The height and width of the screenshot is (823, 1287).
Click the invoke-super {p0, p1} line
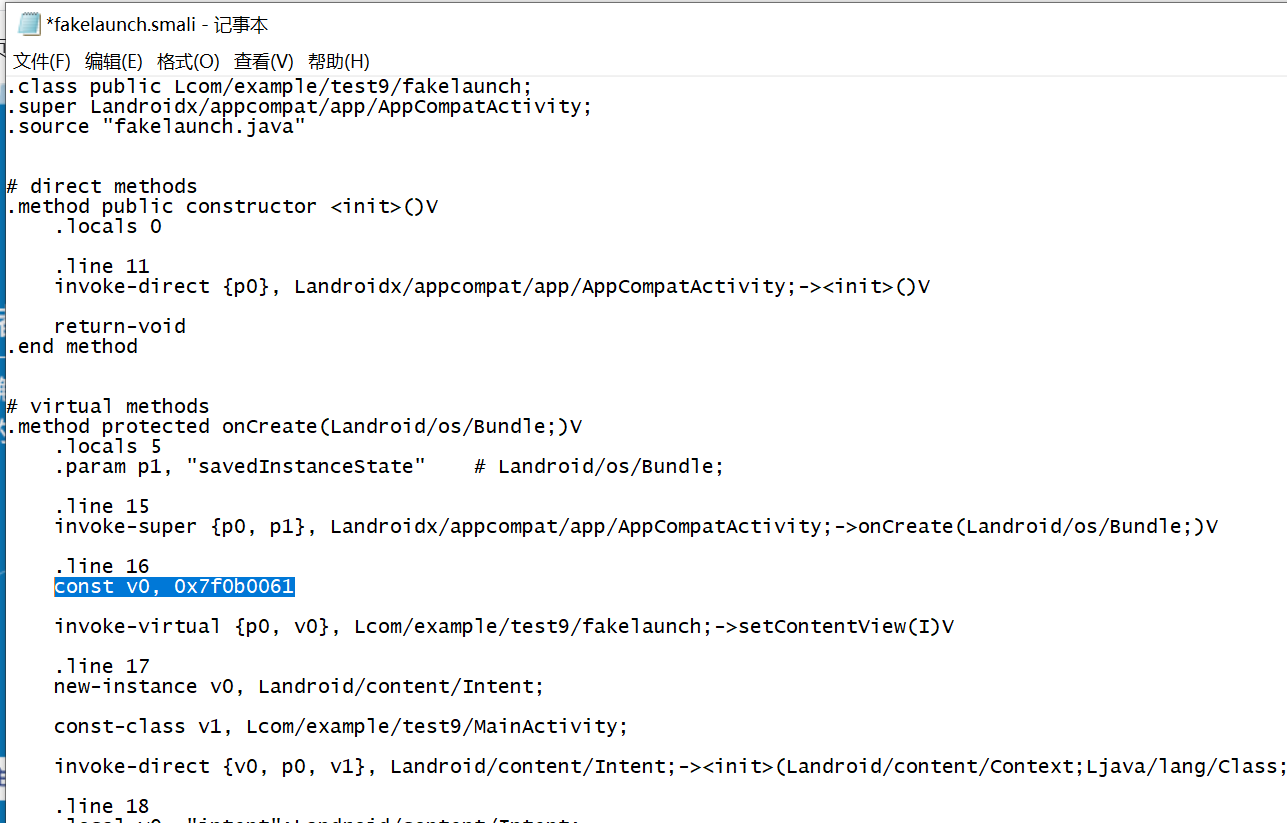(636, 526)
